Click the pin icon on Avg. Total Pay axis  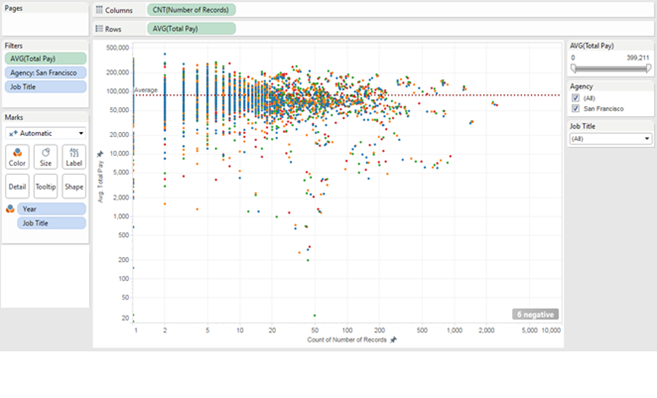tap(100, 154)
